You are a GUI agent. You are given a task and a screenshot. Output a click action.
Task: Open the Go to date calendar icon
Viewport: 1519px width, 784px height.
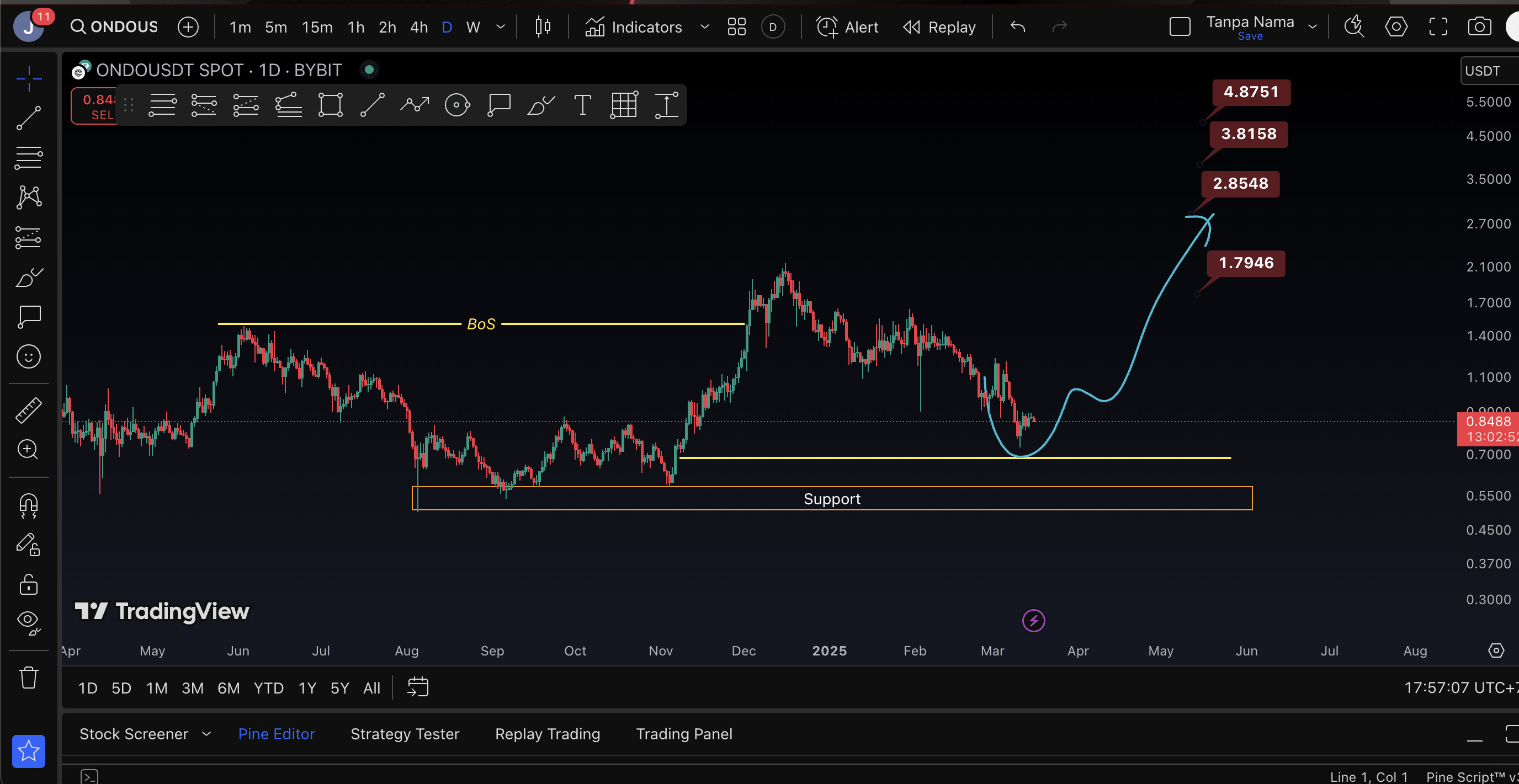tap(417, 687)
